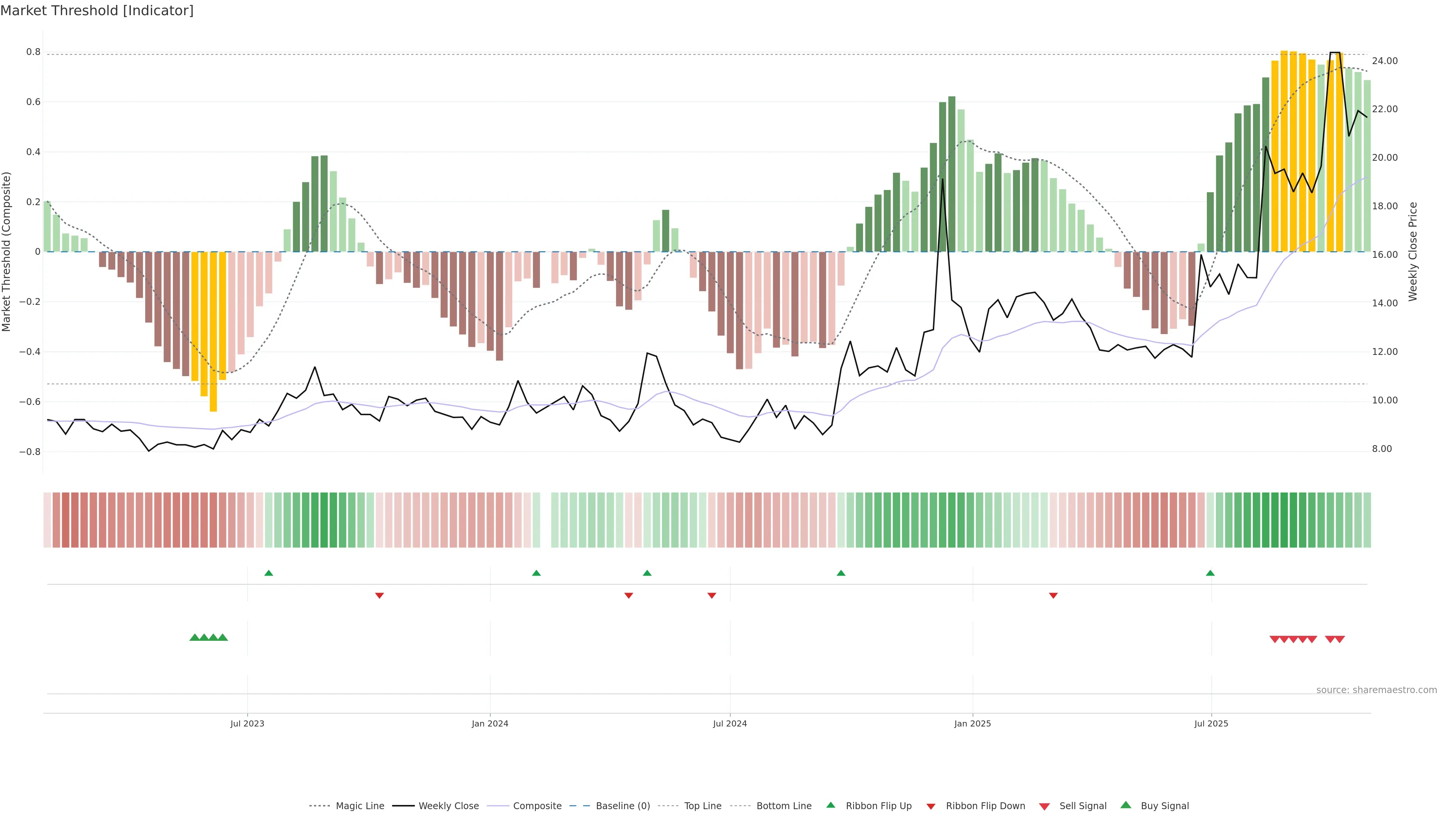Viewport: 1456px width, 819px height.
Task: Click the red Sell Signal legend triangle
Action: click(1045, 806)
